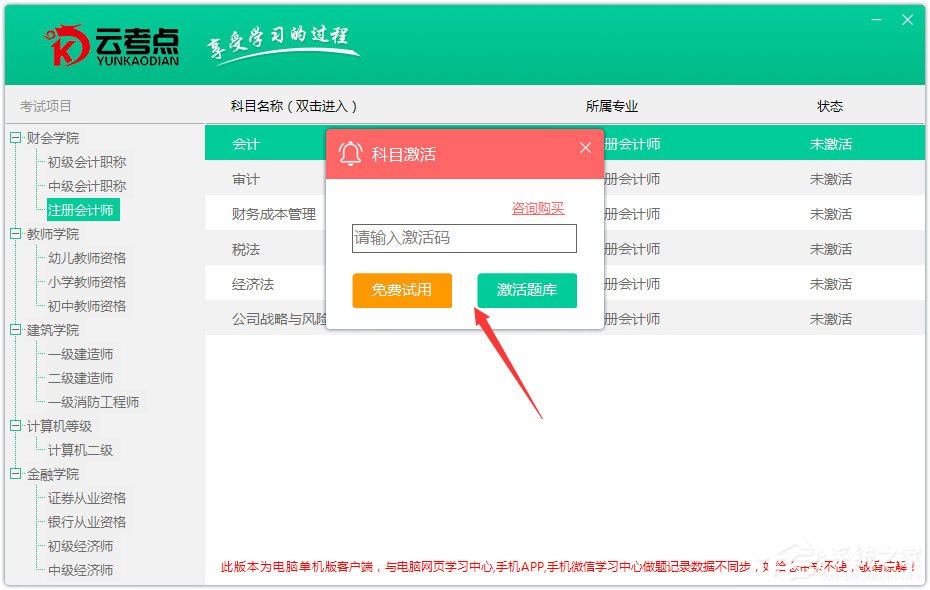Image resolution: width=930 pixels, height=590 pixels.
Task: Collapse the 财会学院 tree branch
Action: [x=13, y=137]
